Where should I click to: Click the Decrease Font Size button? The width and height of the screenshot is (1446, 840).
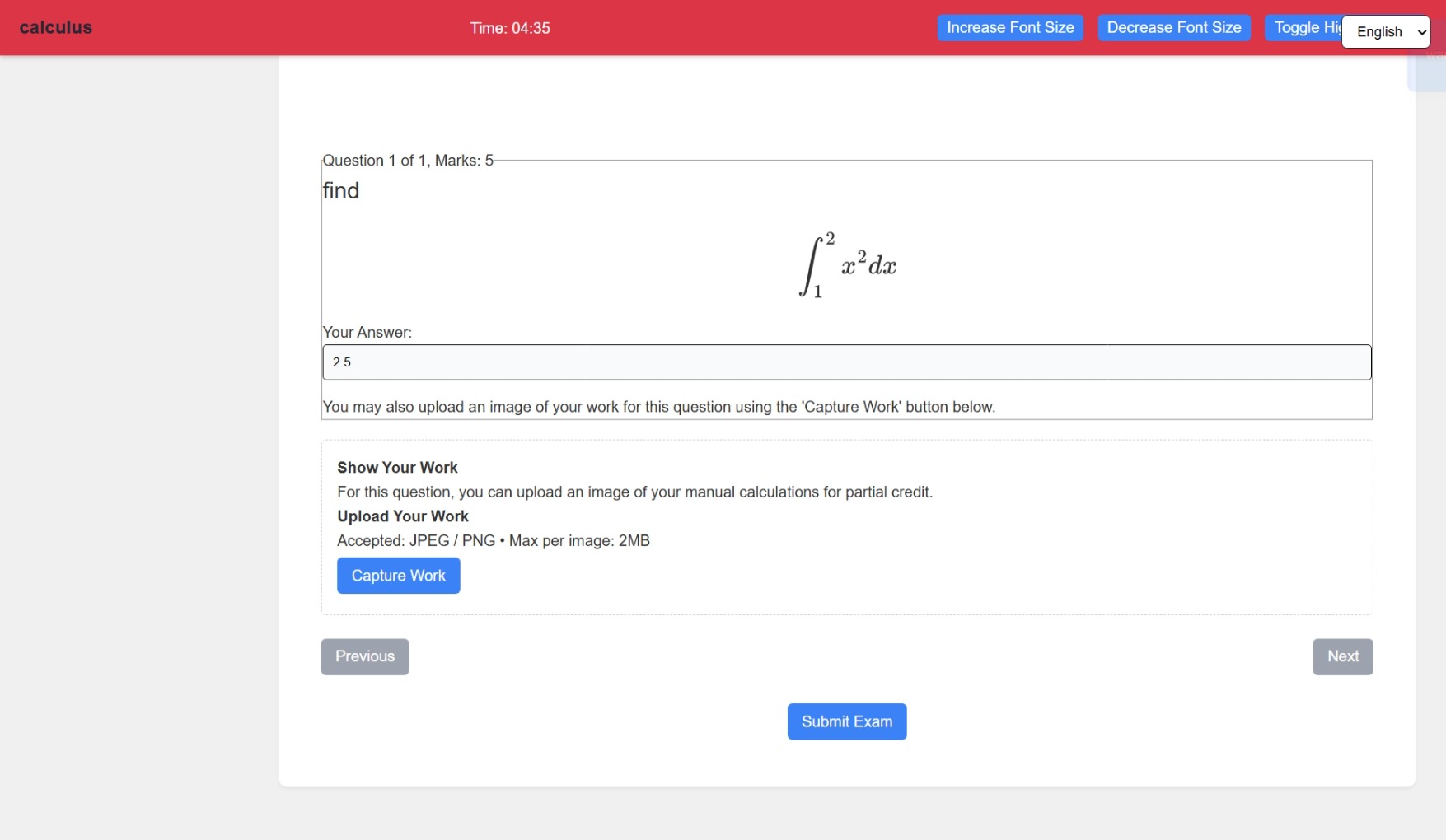[x=1173, y=27]
